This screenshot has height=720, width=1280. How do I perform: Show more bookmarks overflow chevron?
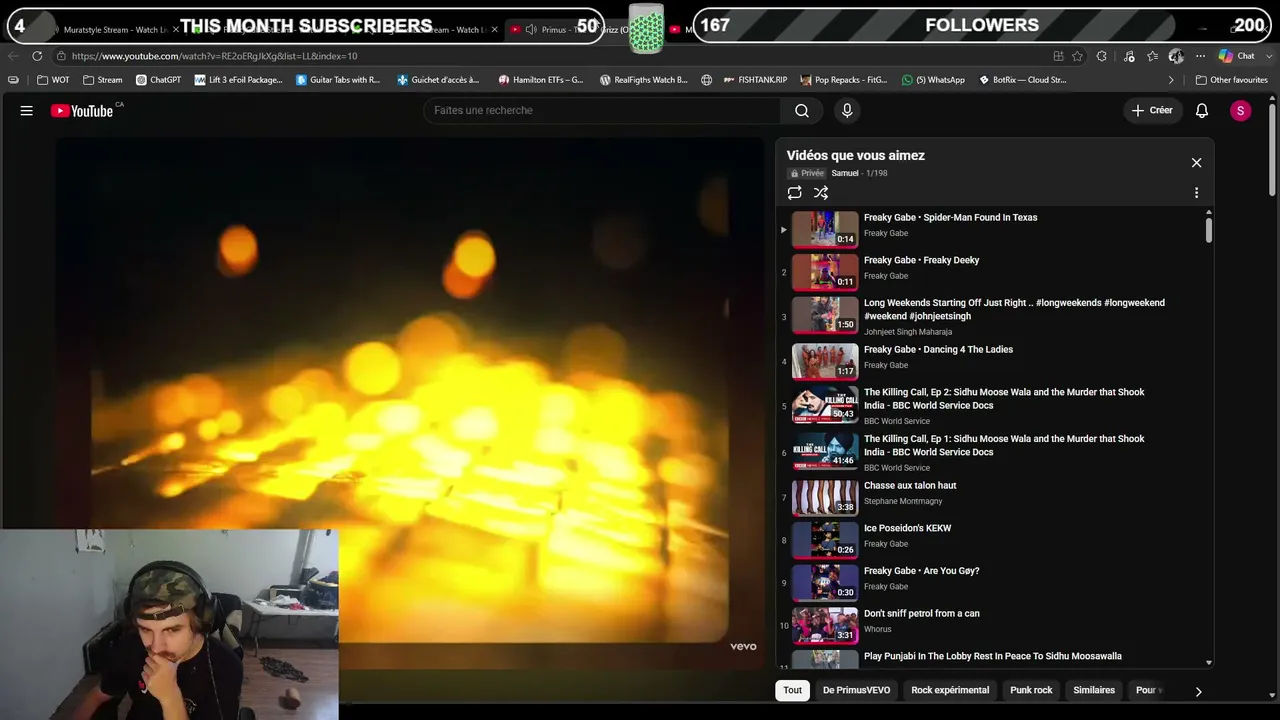(x=1171, y=80)
